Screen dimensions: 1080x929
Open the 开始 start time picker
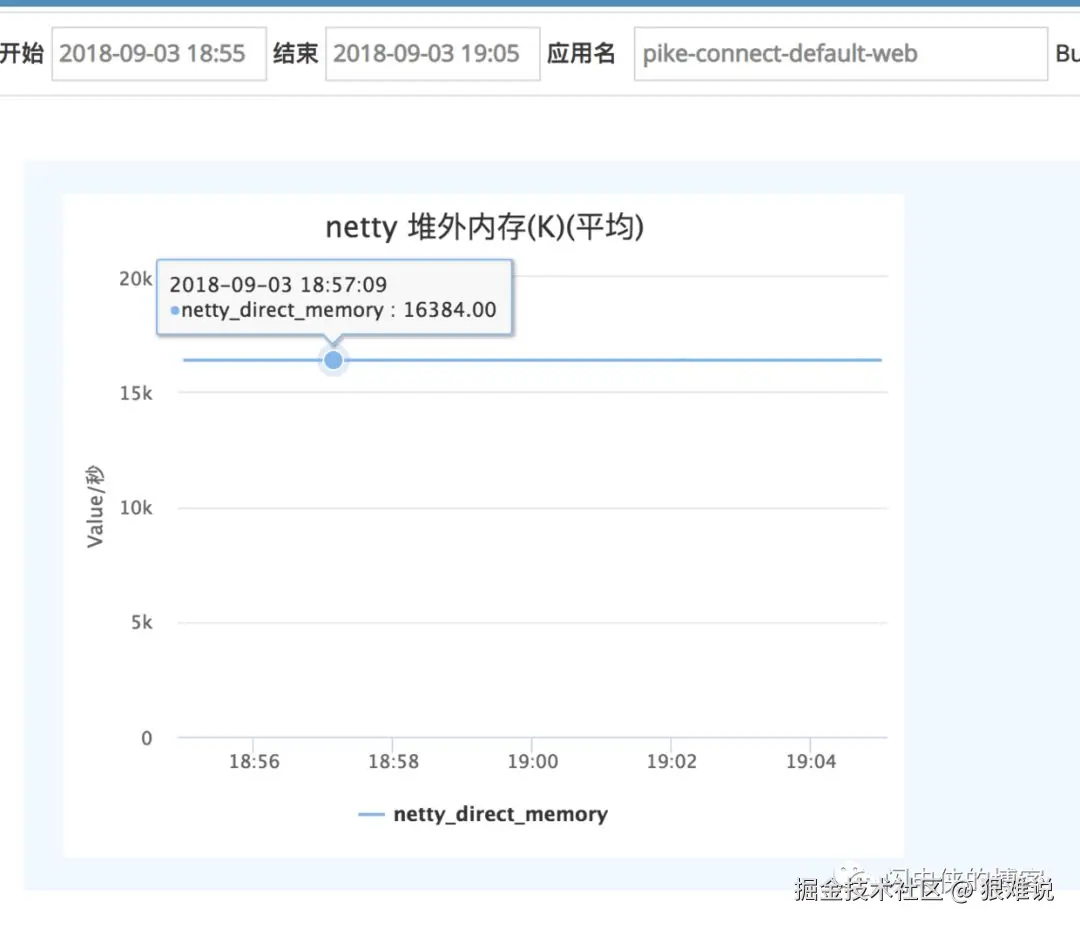158,53
